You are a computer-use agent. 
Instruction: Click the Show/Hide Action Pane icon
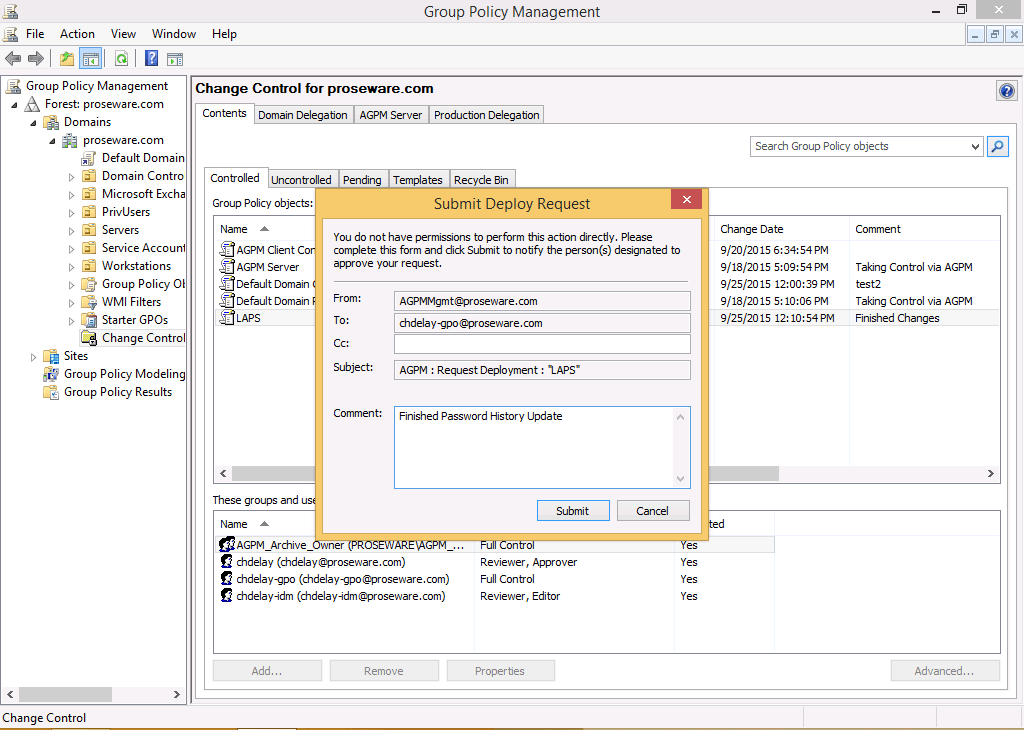tap(175, 59)
